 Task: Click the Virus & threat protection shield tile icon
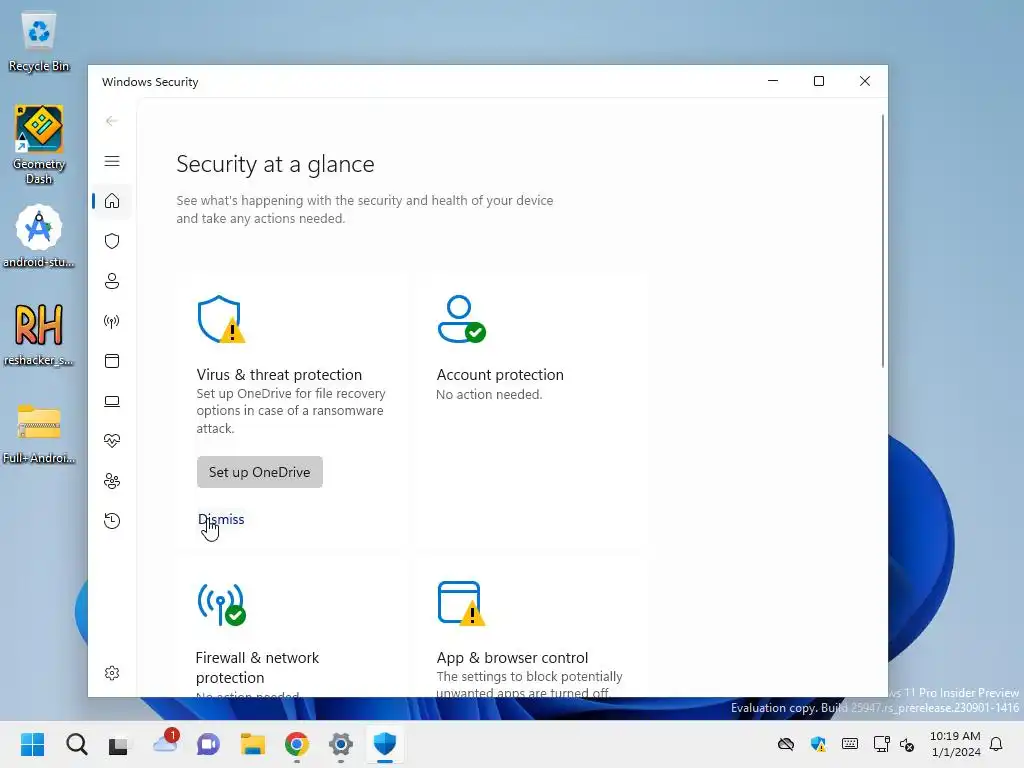point(221,319)
